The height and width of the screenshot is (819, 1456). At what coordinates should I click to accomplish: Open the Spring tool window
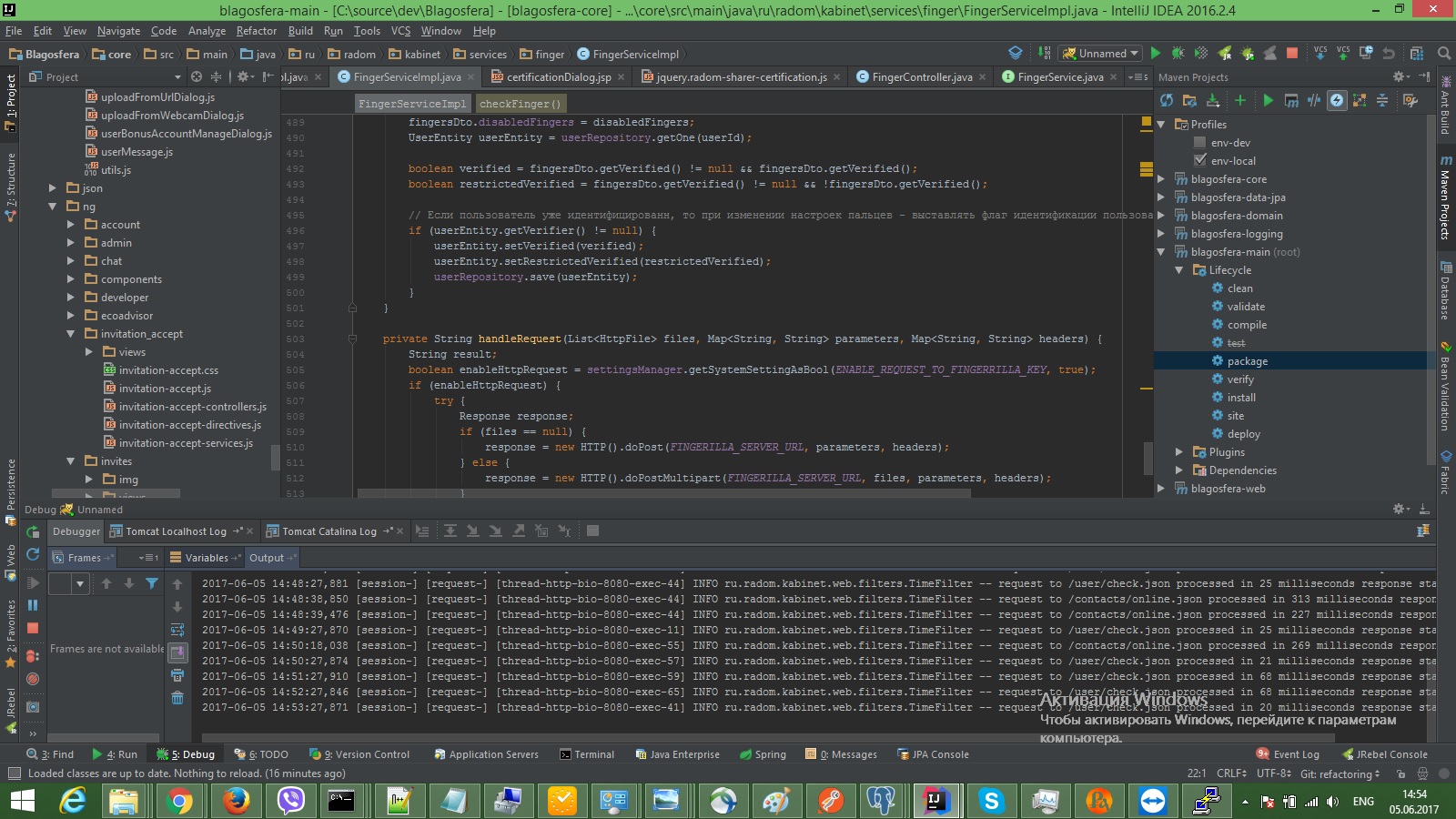763,754
